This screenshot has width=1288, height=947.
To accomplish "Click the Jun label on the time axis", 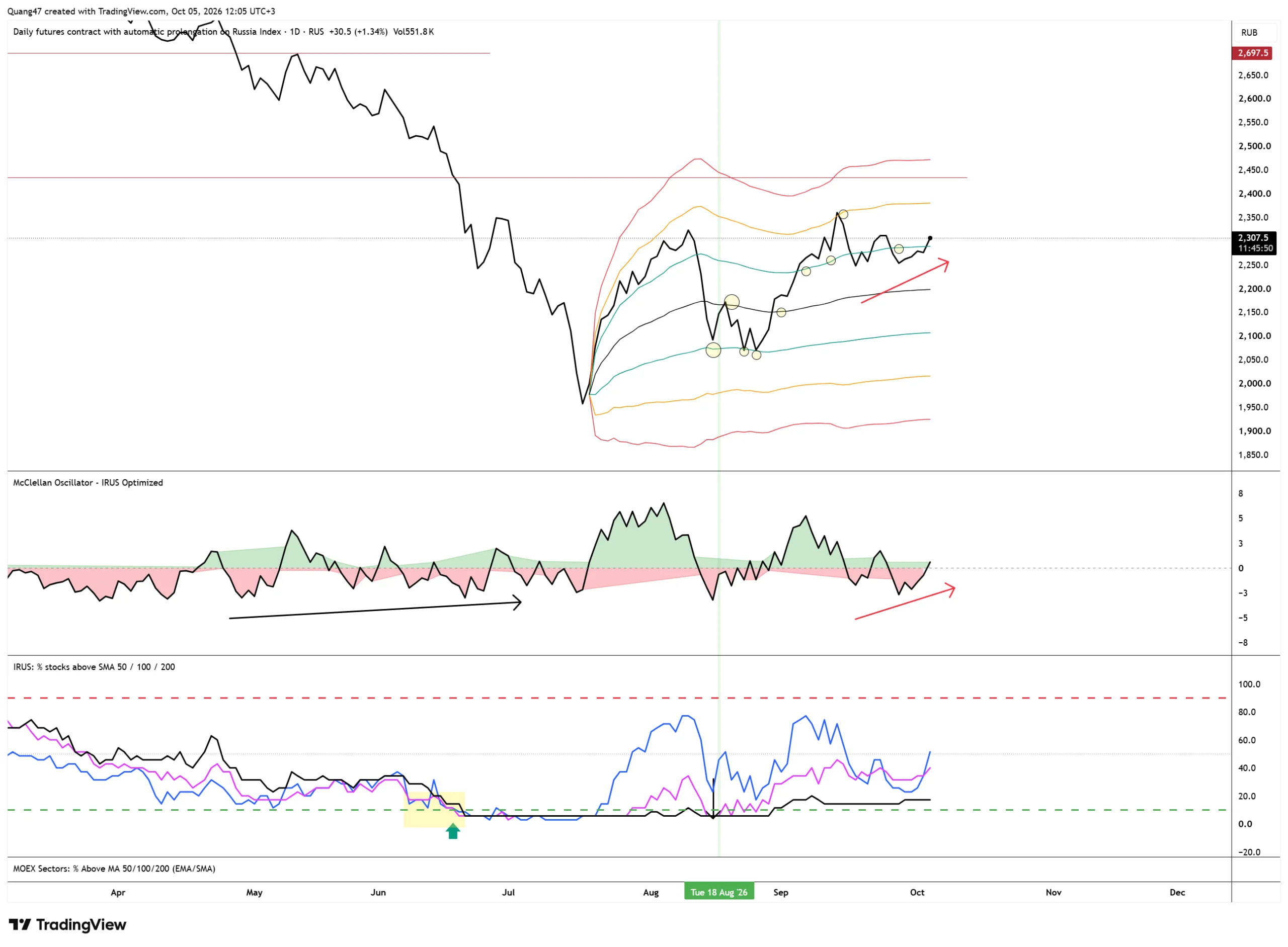I will pyautogui.click(x=378, y=892).
